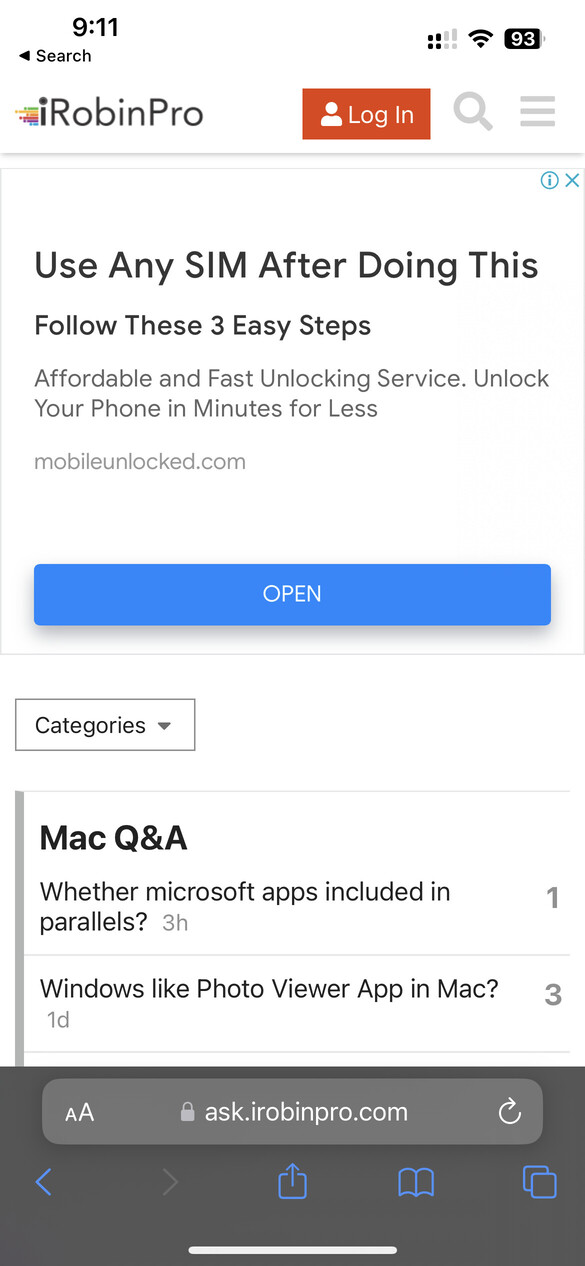The width and height of the screenshot is (585, 1266).
Task: Open the Mac Q&A category
Action: [x=113, y=837]
